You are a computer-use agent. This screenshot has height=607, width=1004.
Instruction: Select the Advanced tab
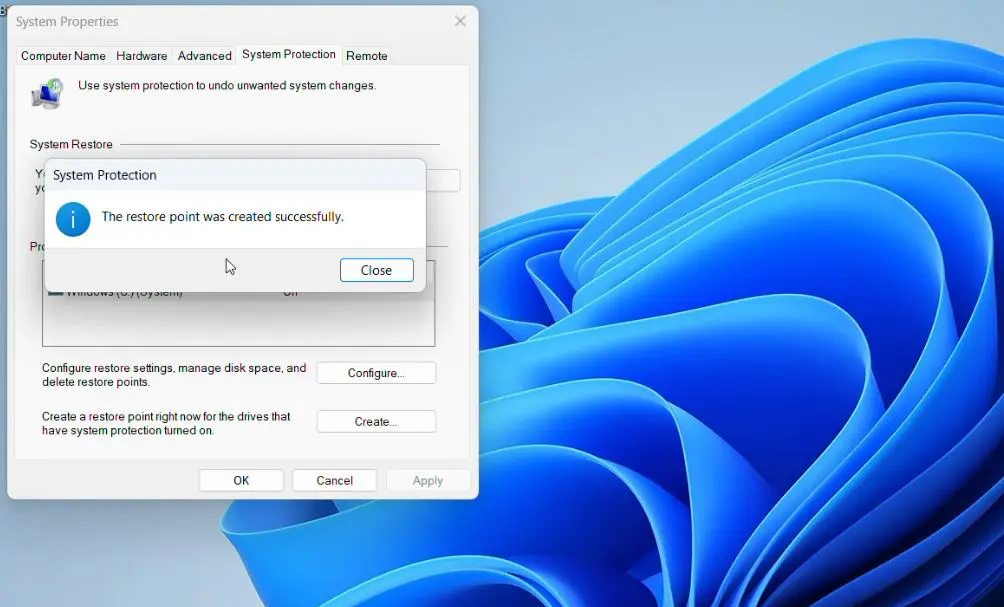pyautogui.click(x=204, y=56)
